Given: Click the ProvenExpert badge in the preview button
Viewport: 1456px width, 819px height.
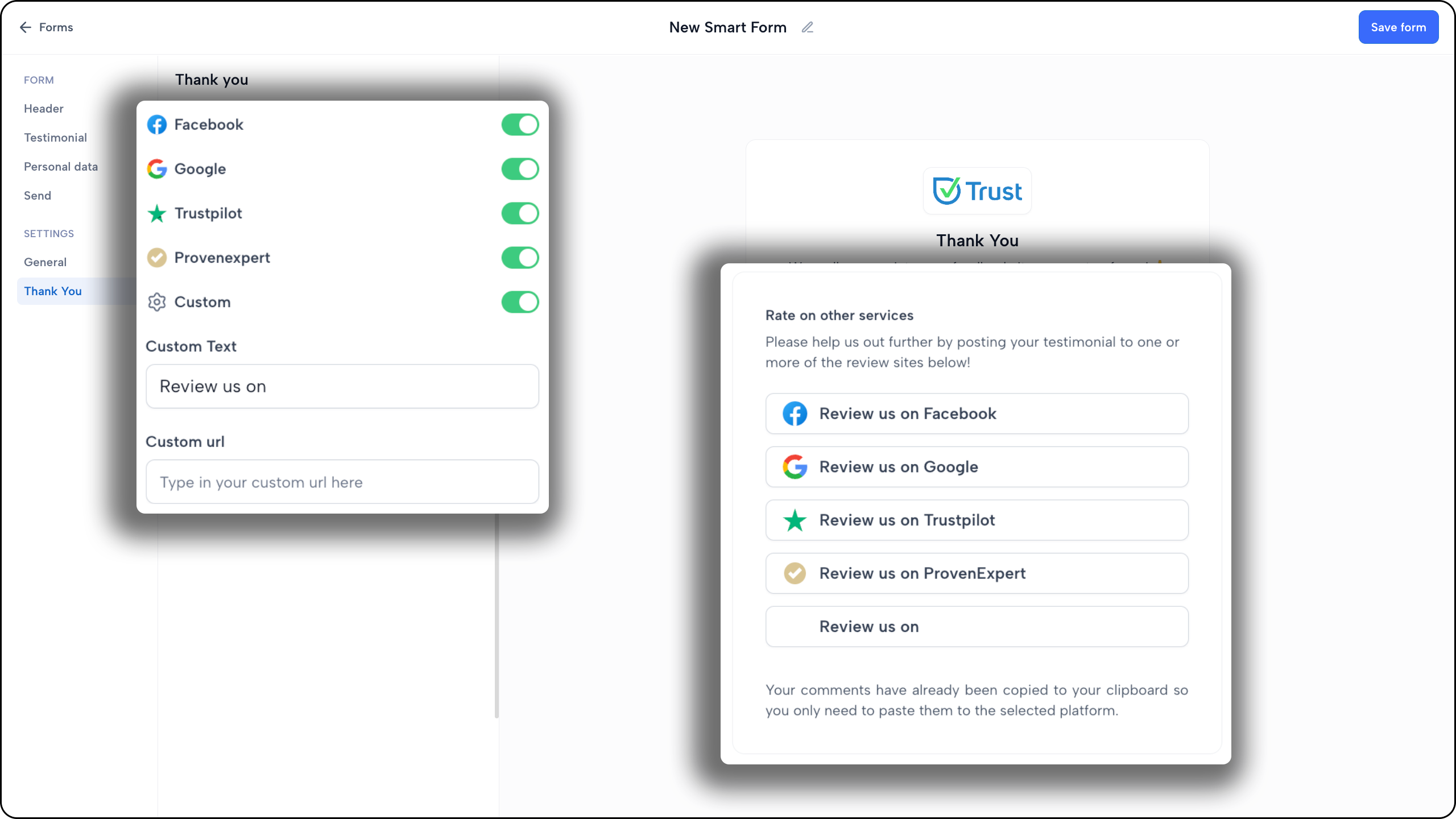Looking at the screenshot, I should 795,573.
